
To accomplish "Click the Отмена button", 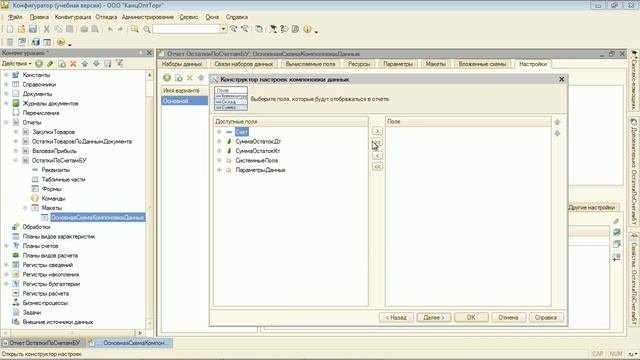I will (x=508, y=317).
